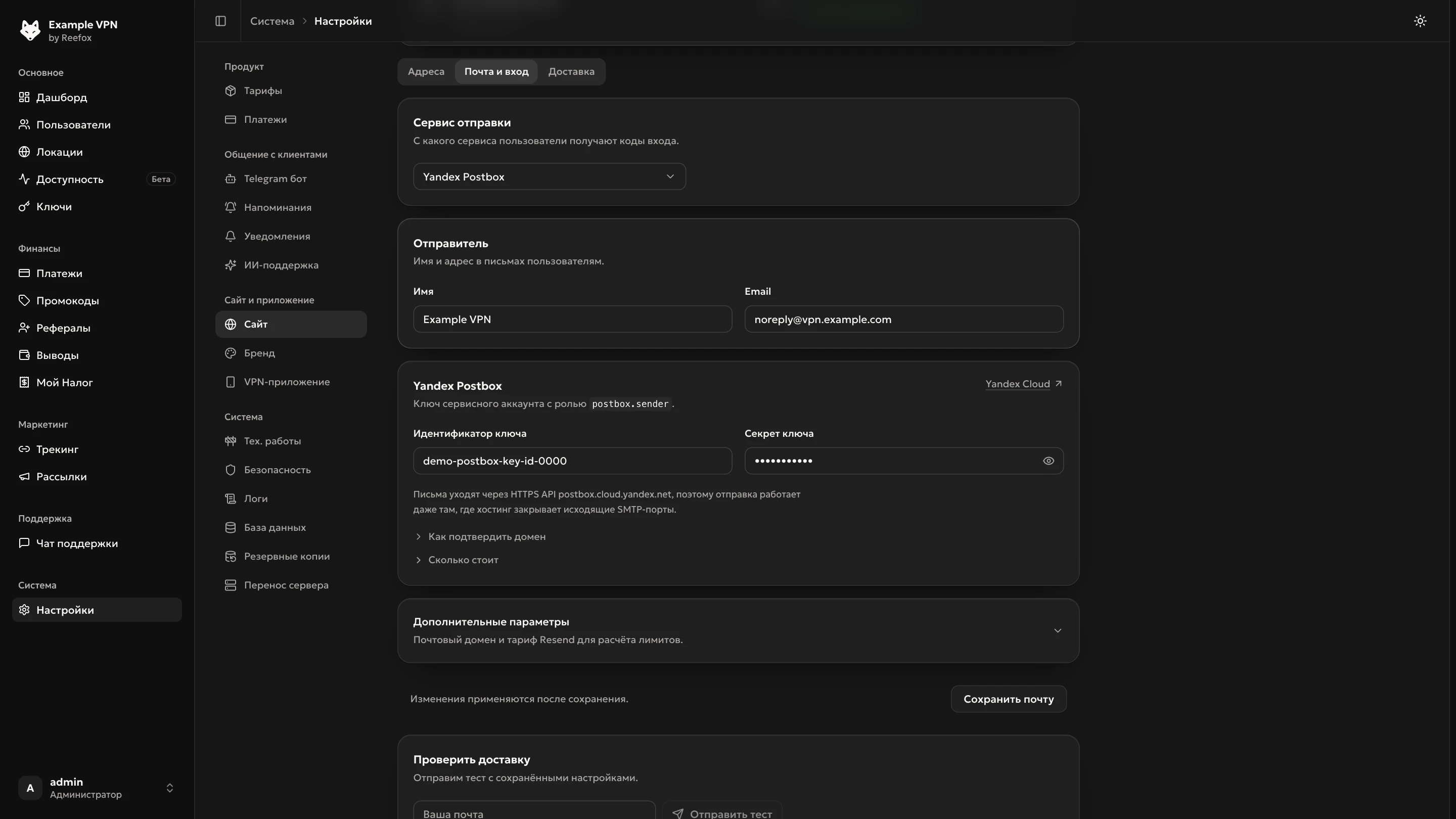This screenshot has width=1456, height=819.
Task: Open Резервные копии settings
Action: tap(291, 556)
